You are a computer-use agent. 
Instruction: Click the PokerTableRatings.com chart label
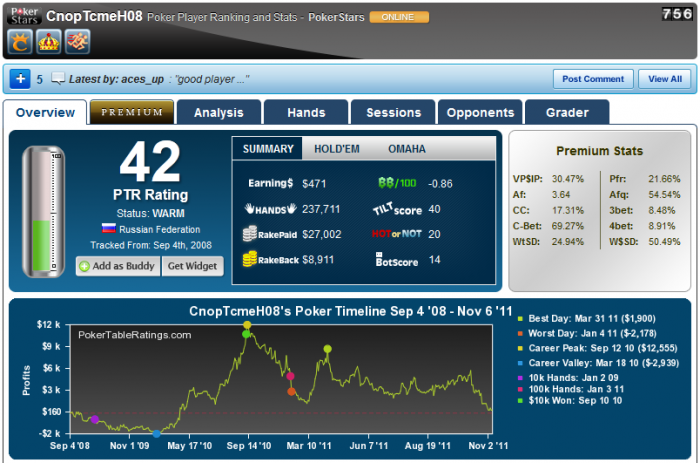pos(134,335)
